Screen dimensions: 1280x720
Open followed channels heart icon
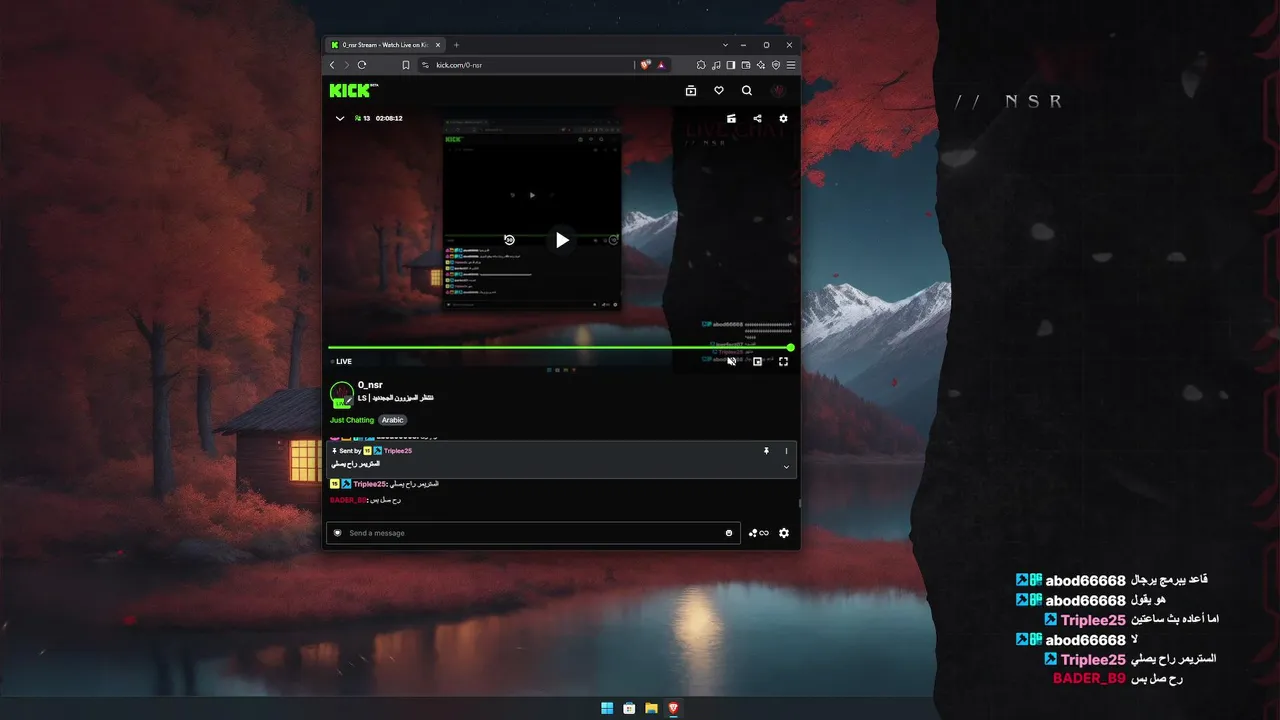coord(719,91)
